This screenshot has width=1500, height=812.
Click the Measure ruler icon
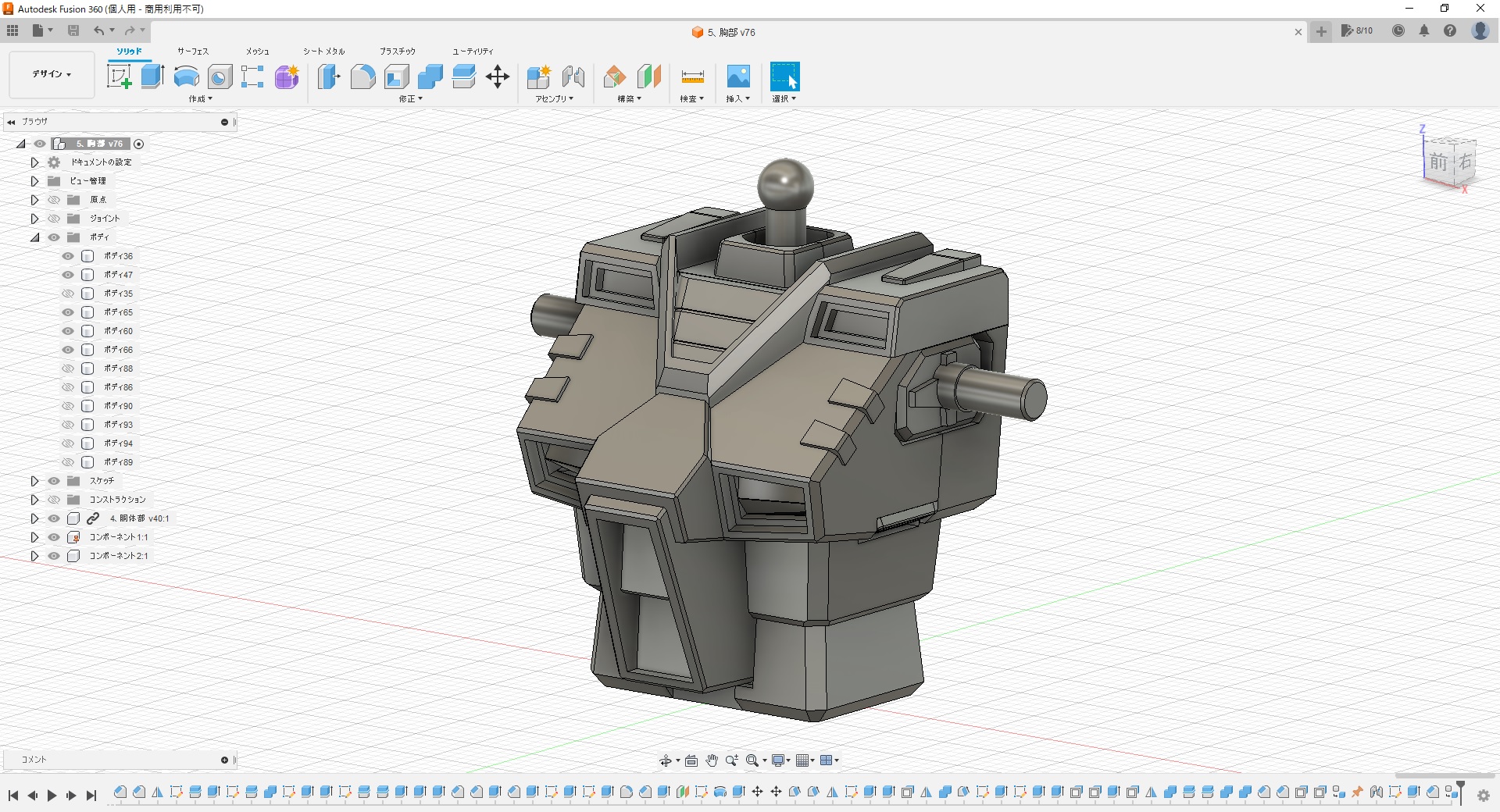coord(692,77)
